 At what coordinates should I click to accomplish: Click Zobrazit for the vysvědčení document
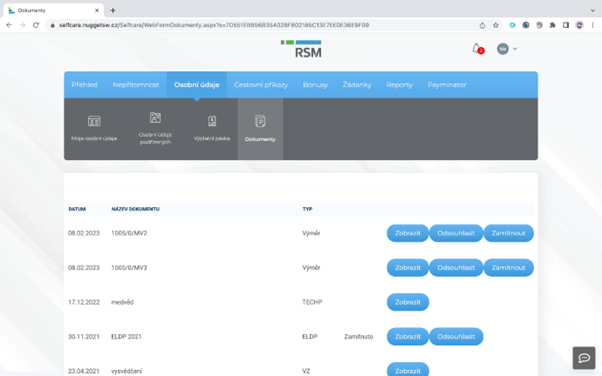click(x=408, y=370)
